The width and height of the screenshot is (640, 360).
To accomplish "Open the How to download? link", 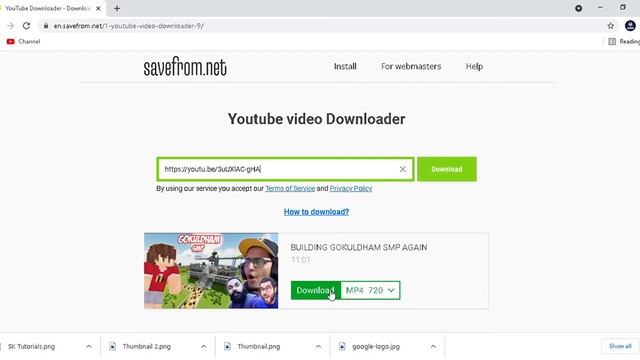I will click(316, 212).
